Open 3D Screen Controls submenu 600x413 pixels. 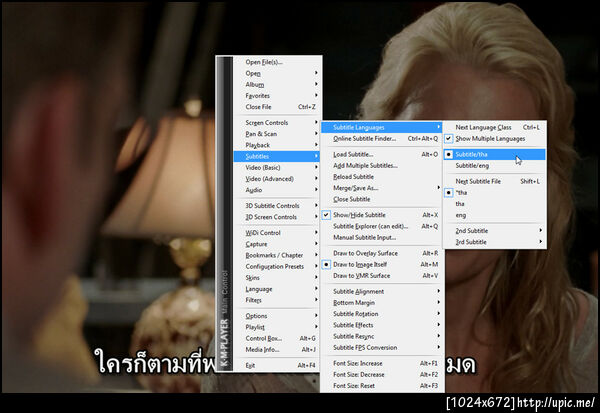[x=276, y=217]
